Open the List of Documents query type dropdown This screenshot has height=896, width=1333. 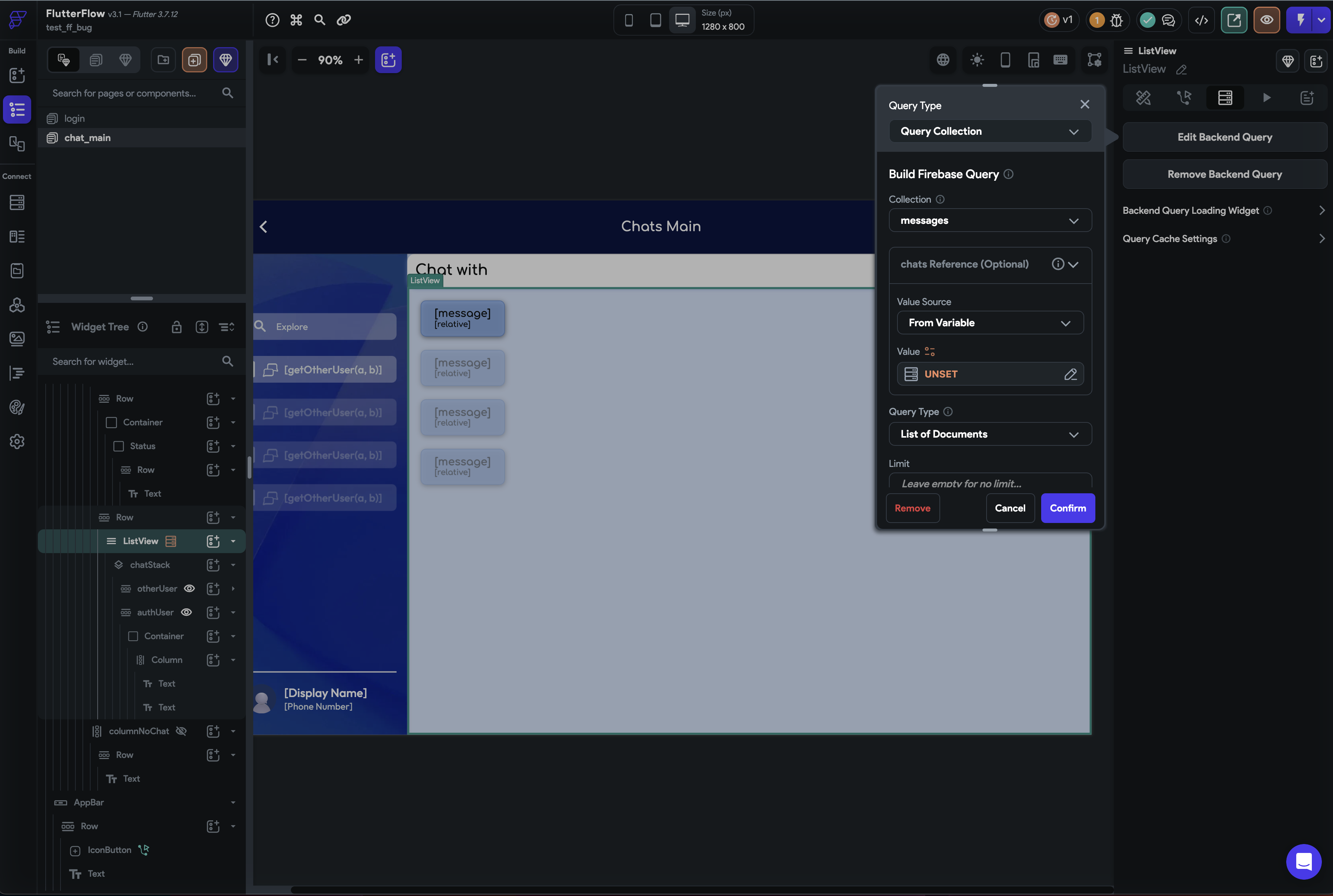point(990,434)
